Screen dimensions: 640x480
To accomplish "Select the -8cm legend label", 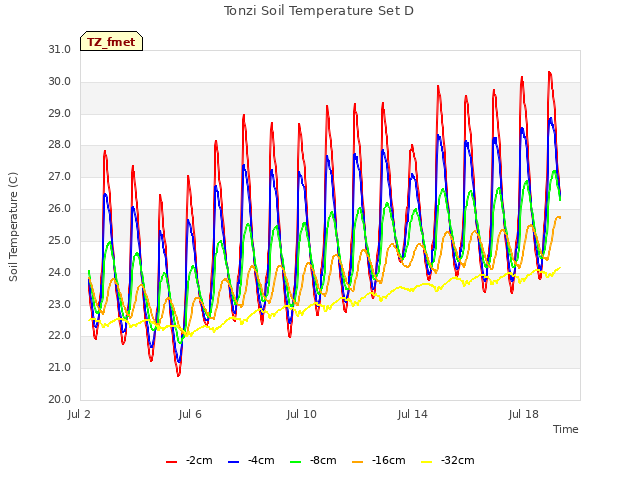I will (323, 460).
